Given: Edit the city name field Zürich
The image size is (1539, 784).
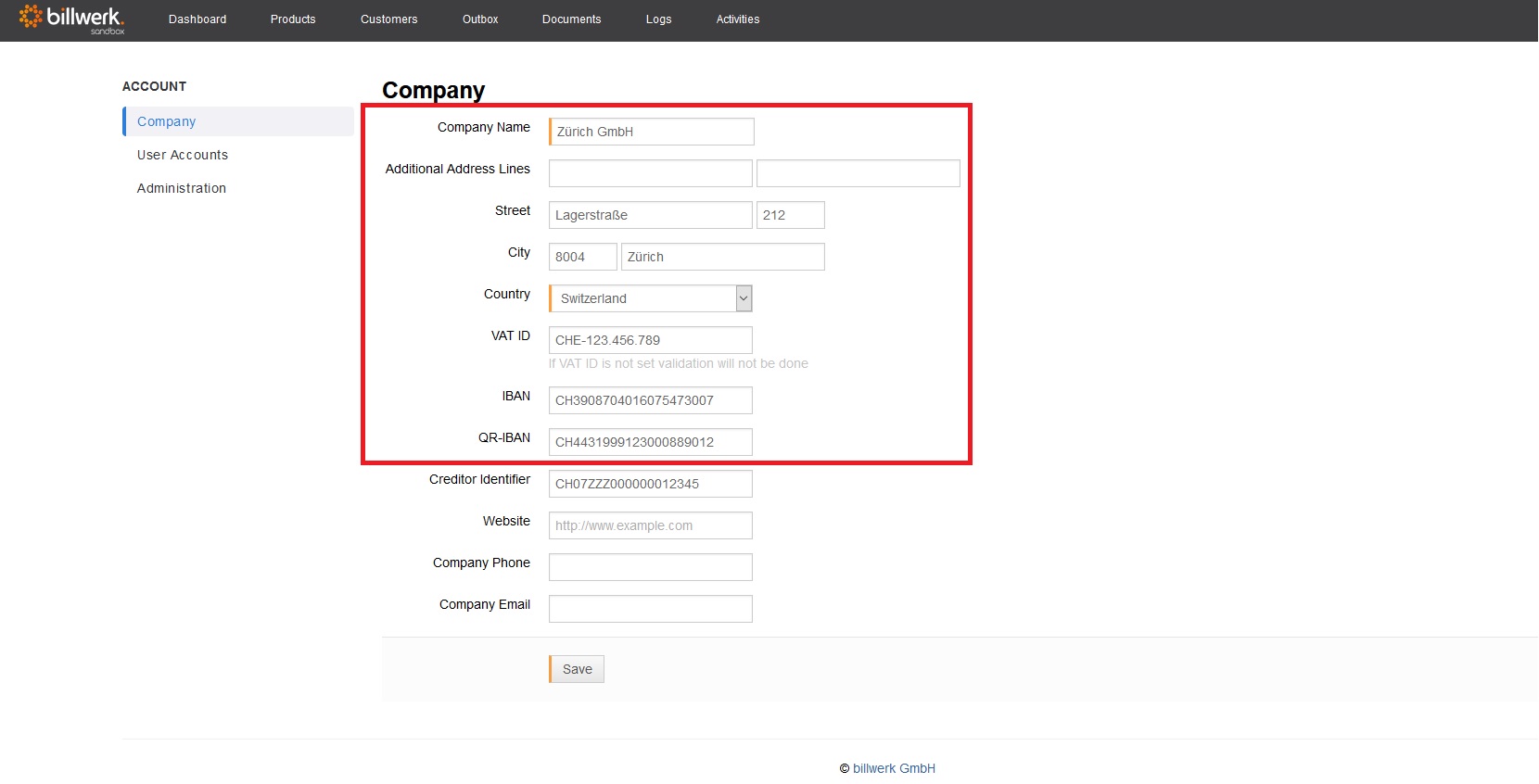Looking at the screenshot, I should [723, 257].
